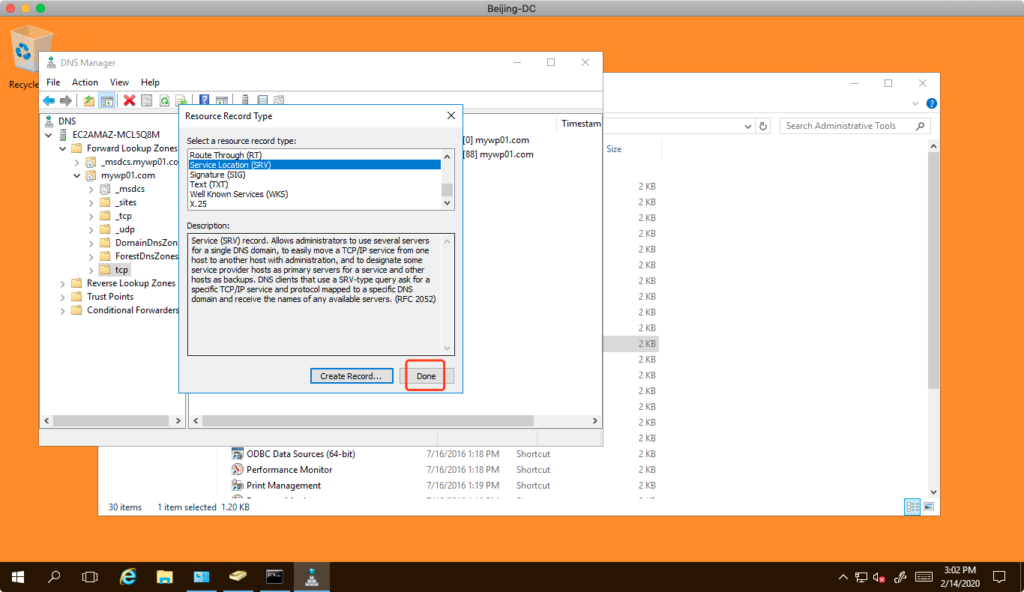
Task: Click the Done button
Action: pos(426,376)
